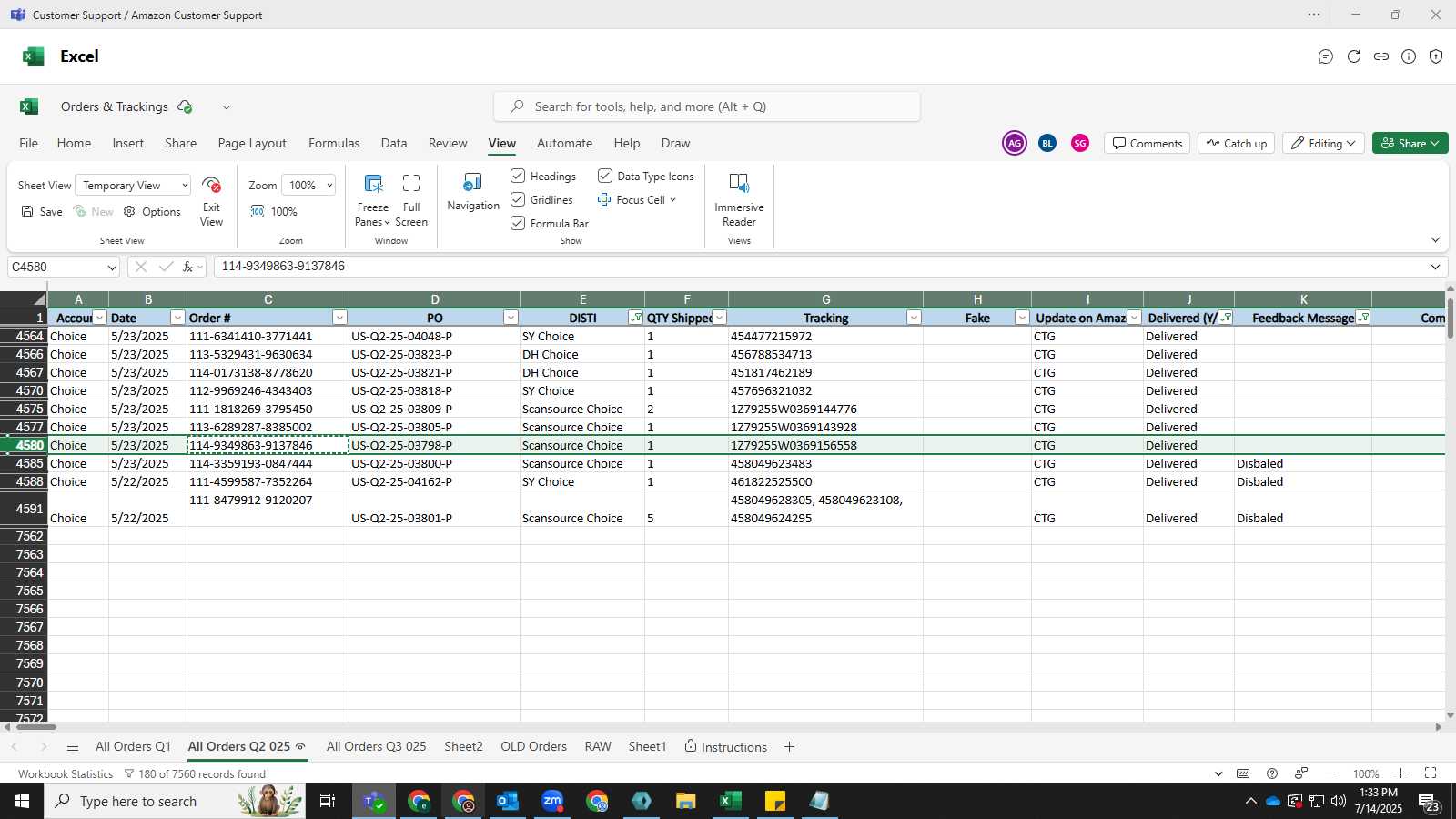This screenshot has width=1456, height=819.
Task: Open Outlook from the taskbar
Action: 508,801
